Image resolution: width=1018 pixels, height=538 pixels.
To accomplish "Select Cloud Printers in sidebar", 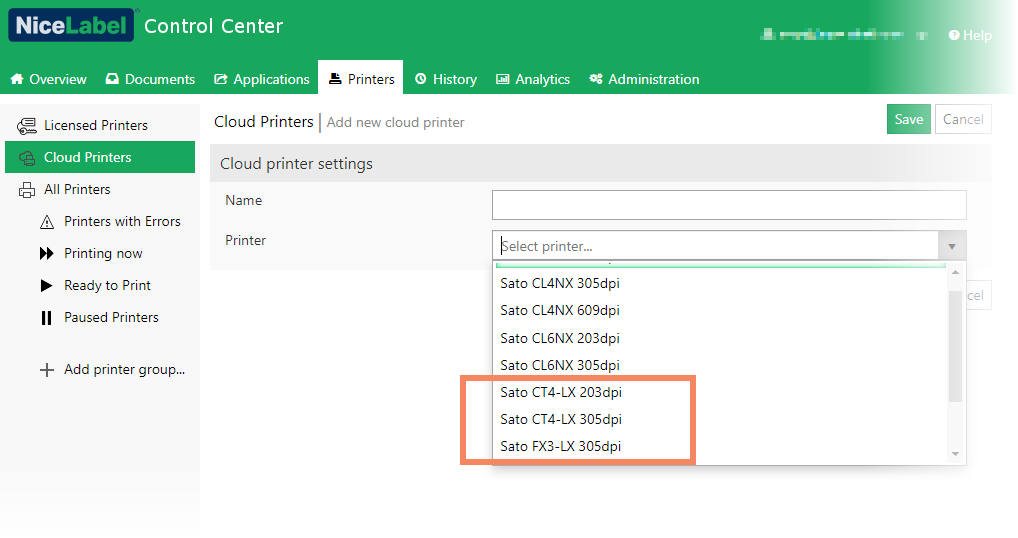I will (x=100, y=157).
